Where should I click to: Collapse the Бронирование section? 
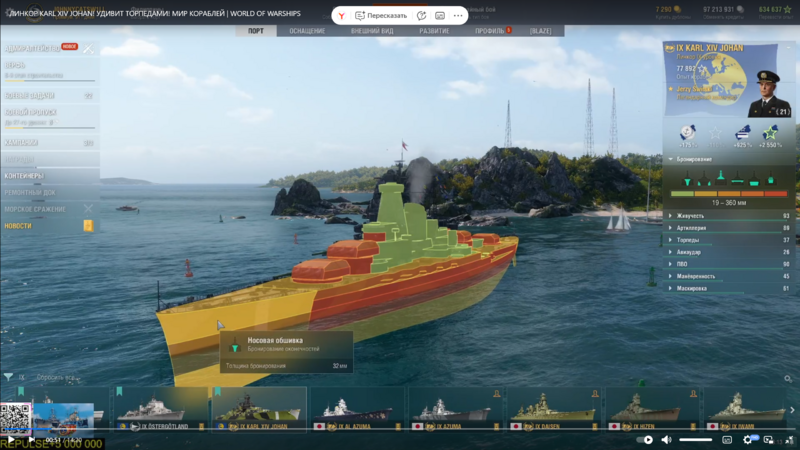pyautogui.click(x=671, y=159)
